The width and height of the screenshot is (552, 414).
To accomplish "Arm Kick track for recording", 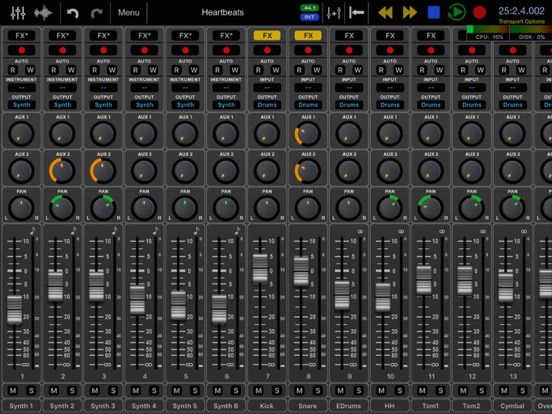I will click(267, 50).
